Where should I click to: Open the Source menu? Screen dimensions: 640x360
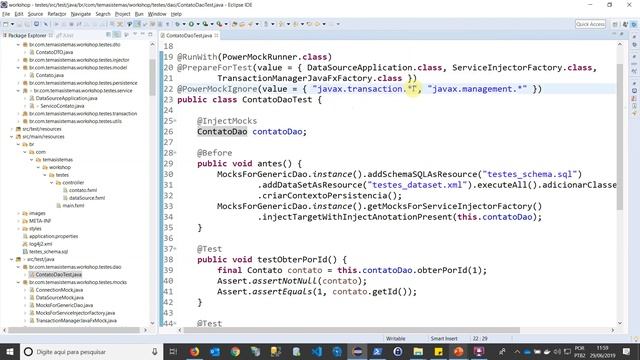35,14
